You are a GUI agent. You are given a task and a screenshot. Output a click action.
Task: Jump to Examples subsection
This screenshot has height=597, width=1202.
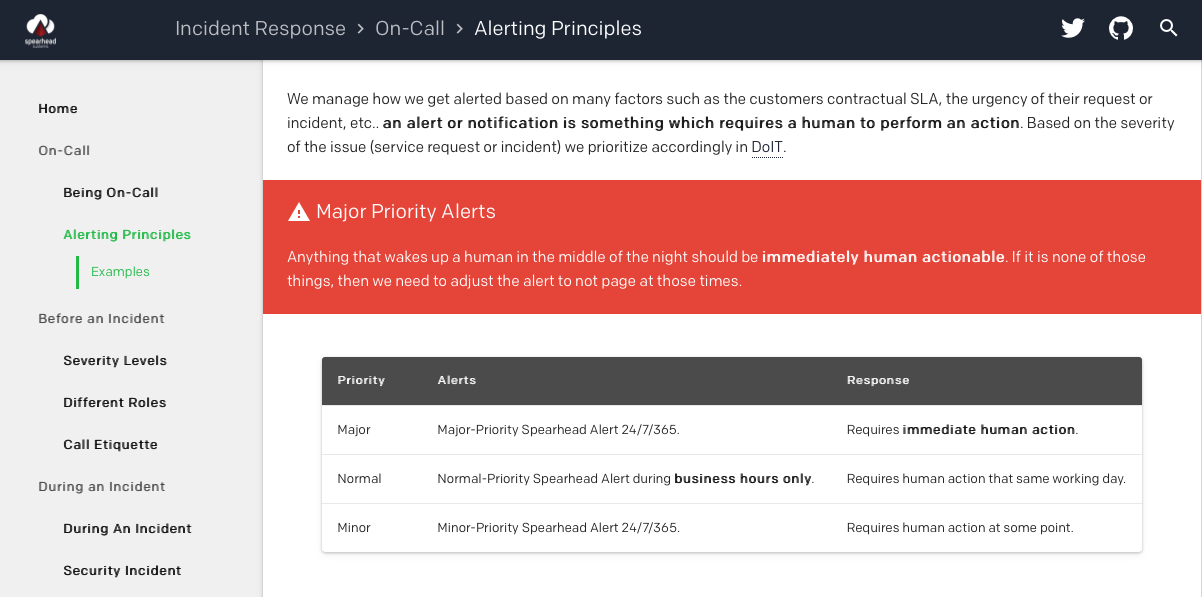pos(120,271)
